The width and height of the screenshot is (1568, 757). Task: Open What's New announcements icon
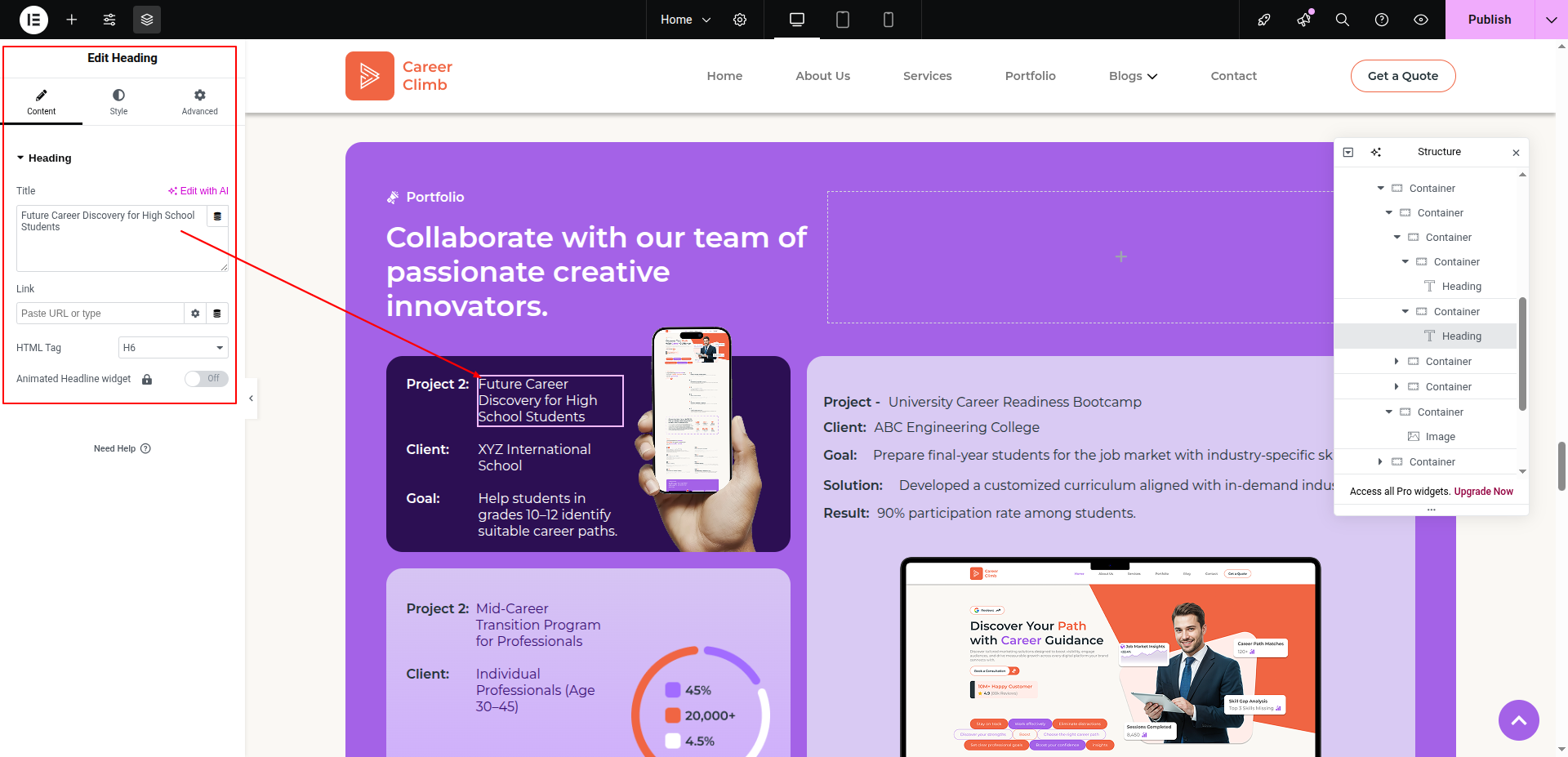pyautogui.click(x=1303, y=20)
